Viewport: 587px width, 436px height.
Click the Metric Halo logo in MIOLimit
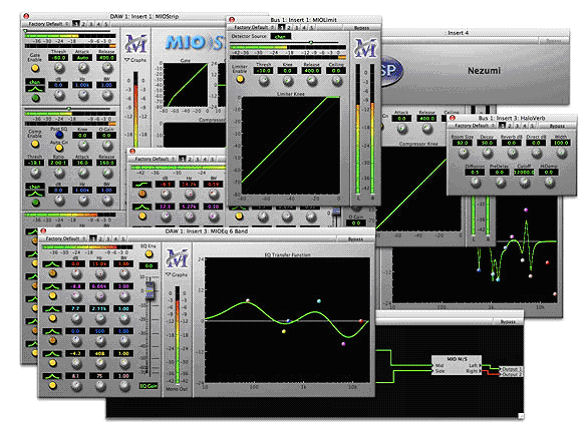pyautogui.click(x=365, y=48)
